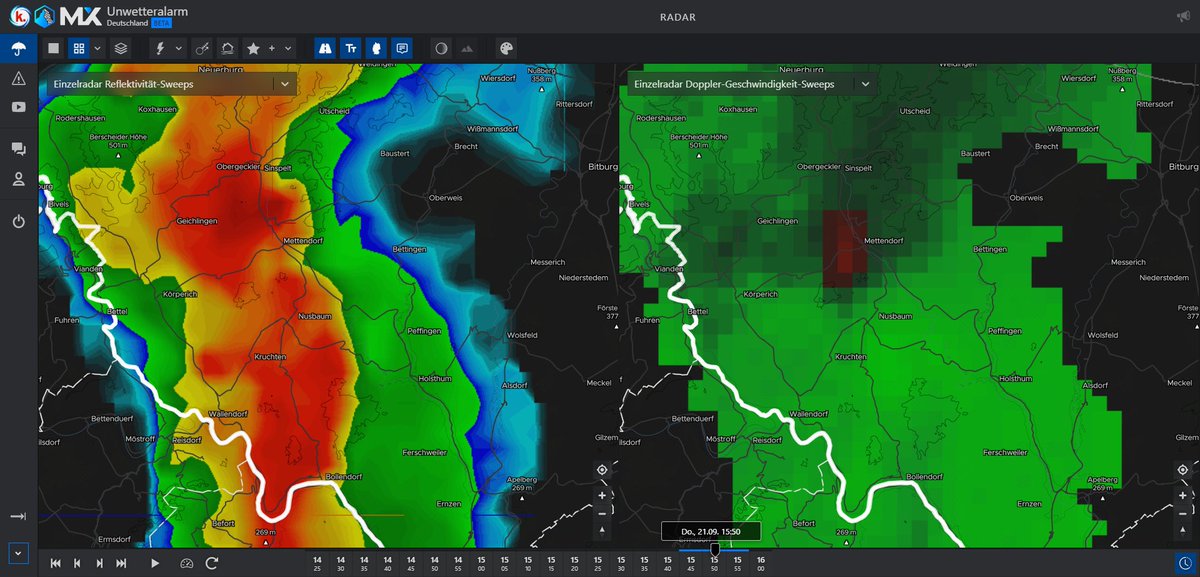Viewport: 1200px width, 577px height.
Task: Toggle the blue map pin marker icon
Action: [375, 48]
